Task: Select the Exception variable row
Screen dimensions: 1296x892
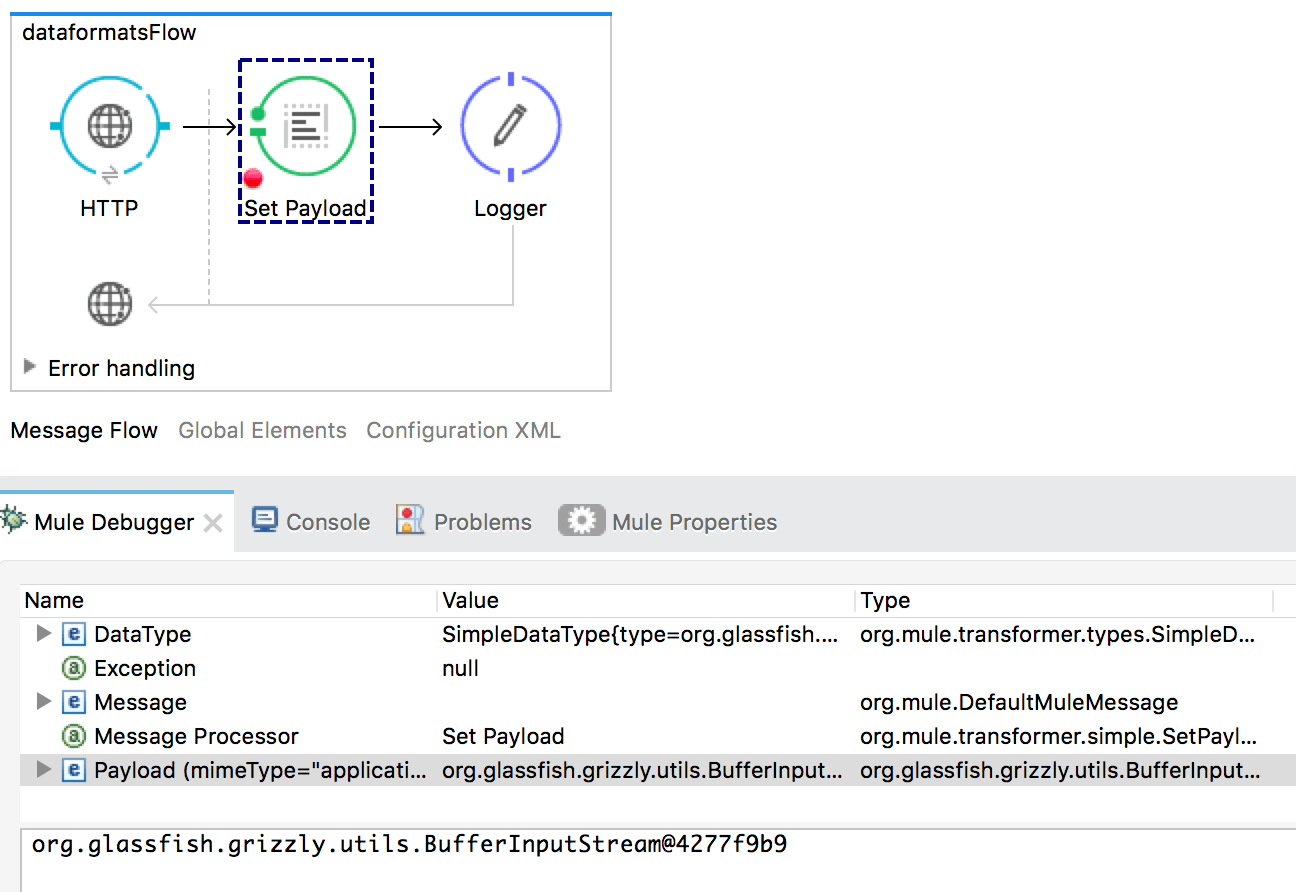Action: point(145,668)
